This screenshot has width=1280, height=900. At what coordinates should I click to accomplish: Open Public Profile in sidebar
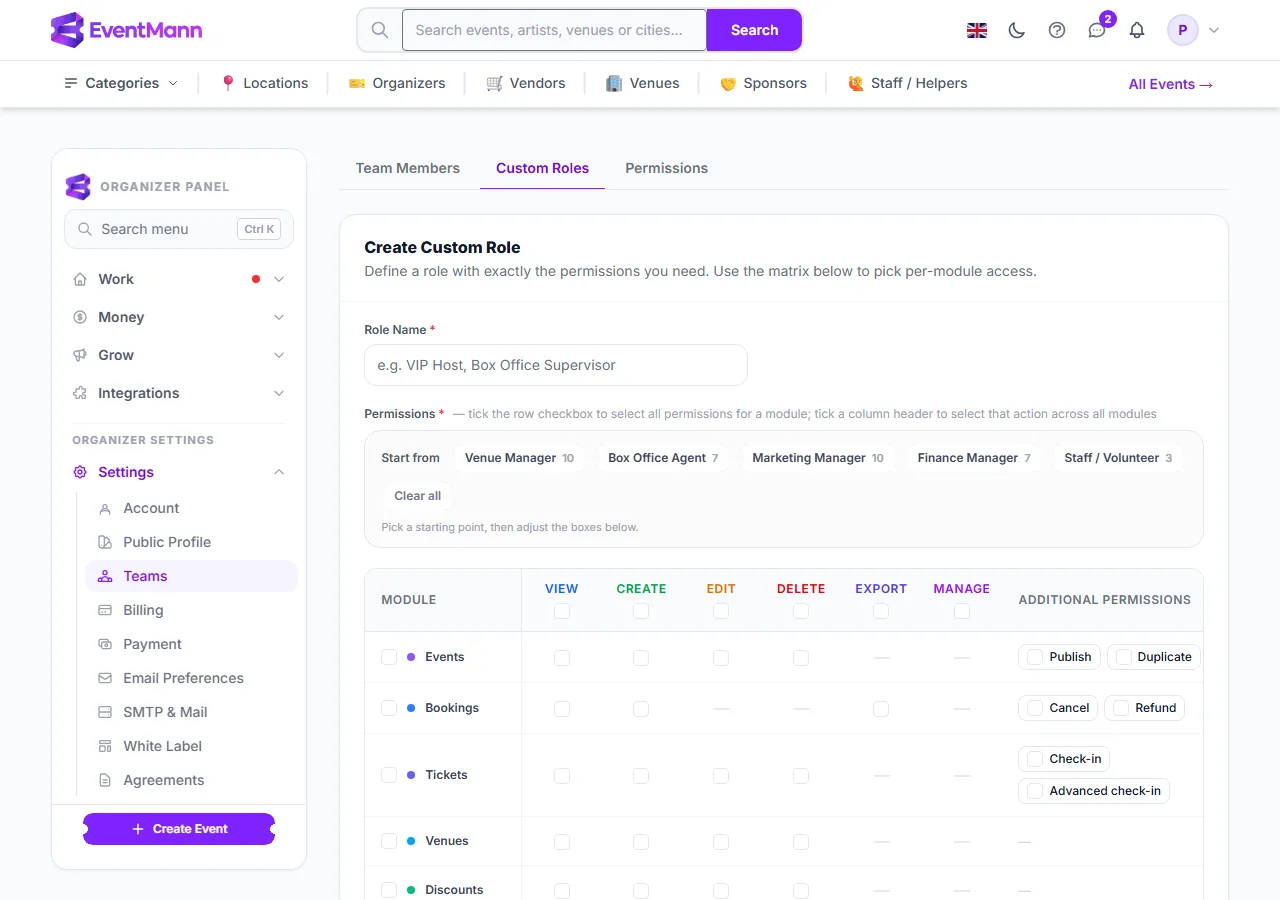coord(191,542)
